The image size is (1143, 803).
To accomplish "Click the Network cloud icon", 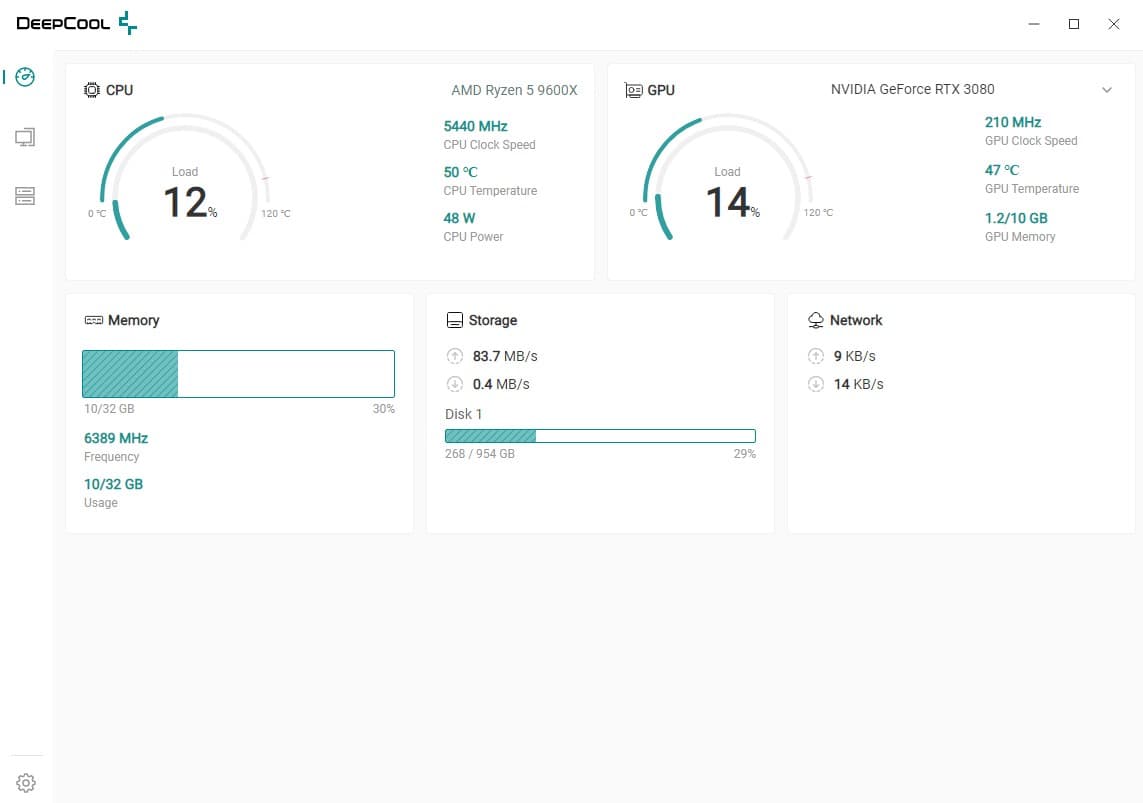I will 815,321.
